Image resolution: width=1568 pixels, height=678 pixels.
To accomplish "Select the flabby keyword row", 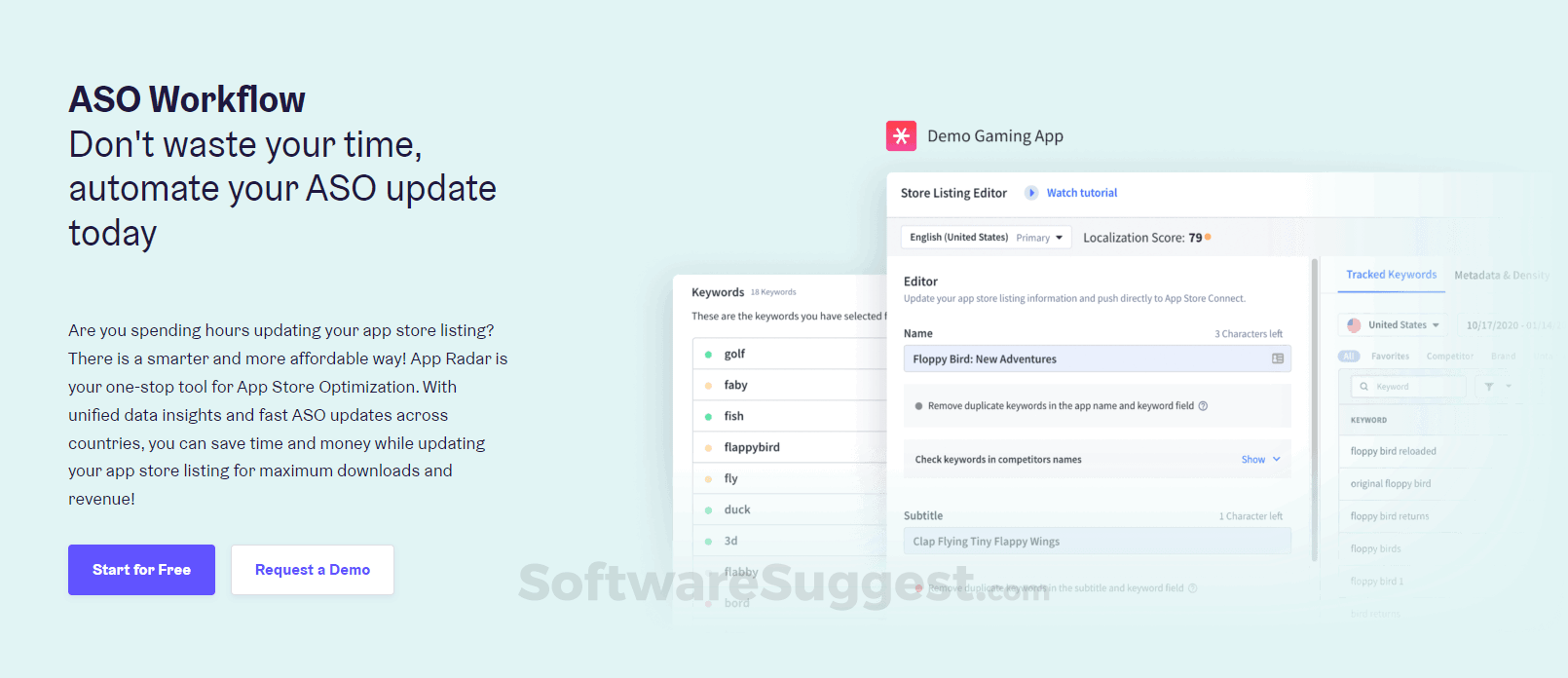I will (x=789, y=572).
